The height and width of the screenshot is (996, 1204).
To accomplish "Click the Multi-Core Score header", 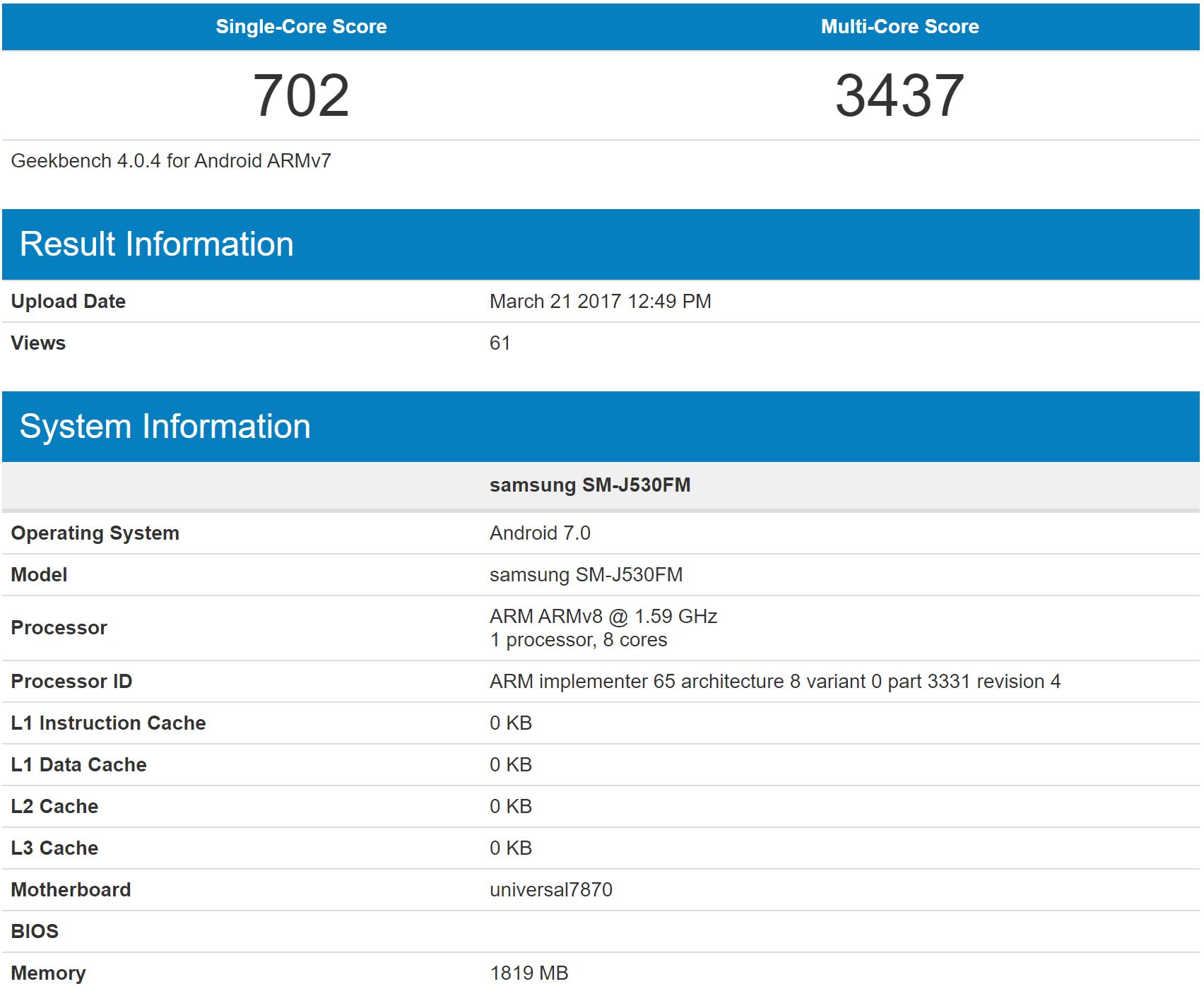I will pos(899,27).
